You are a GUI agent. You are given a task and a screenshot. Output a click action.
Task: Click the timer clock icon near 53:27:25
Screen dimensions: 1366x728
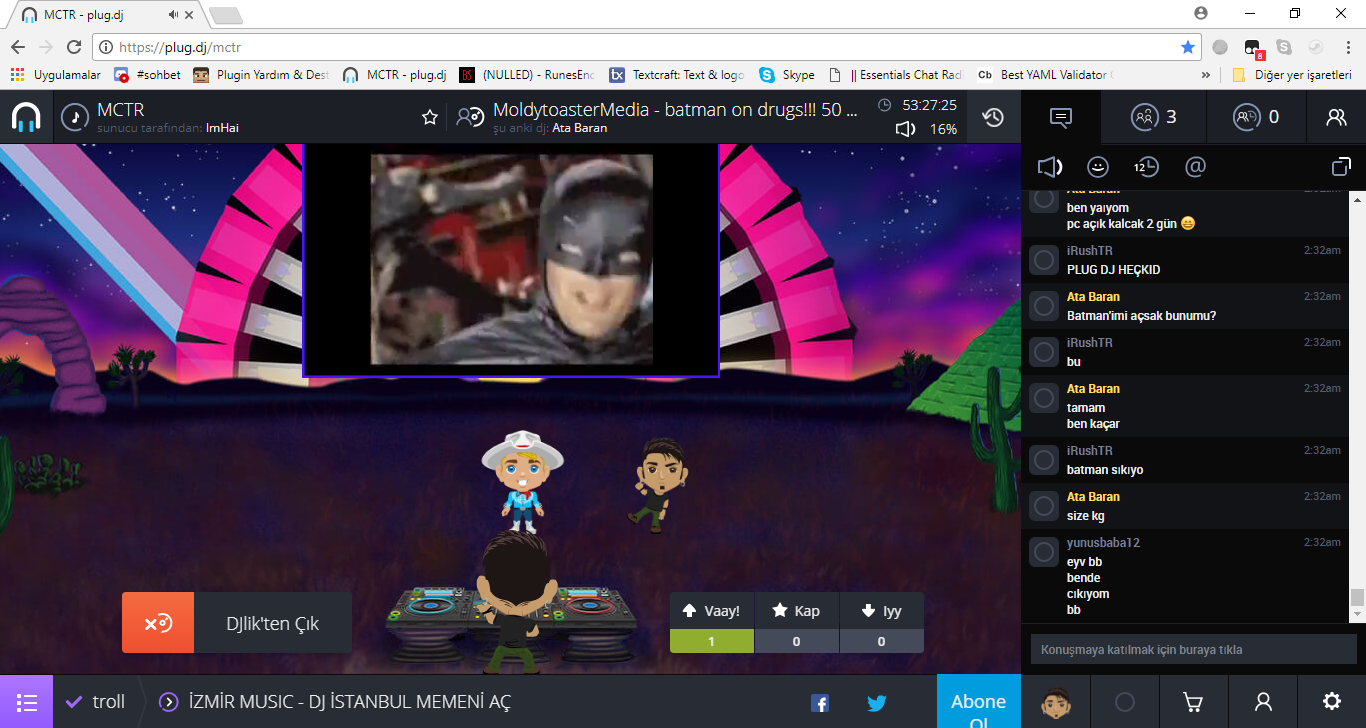[x=884, y=105]
